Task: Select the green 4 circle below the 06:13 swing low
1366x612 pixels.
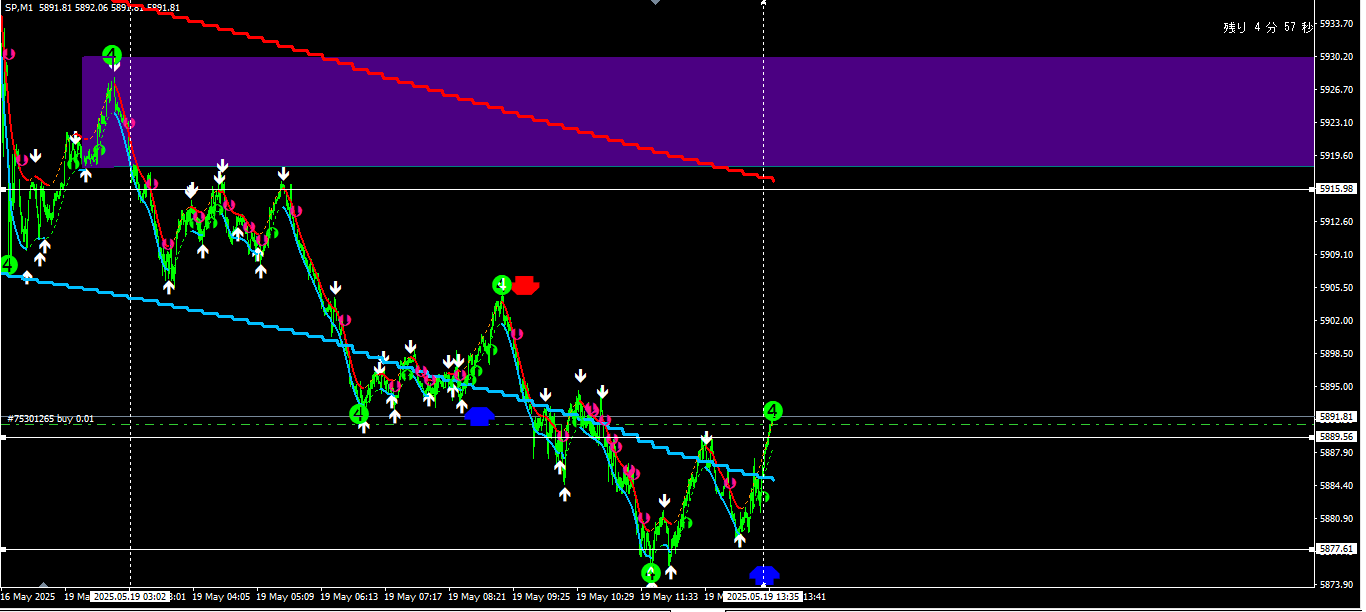Action: click(359, 413)
